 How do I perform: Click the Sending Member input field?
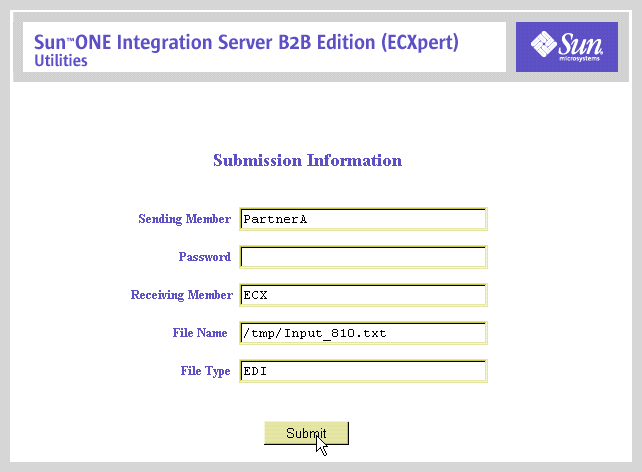(364, 219)
